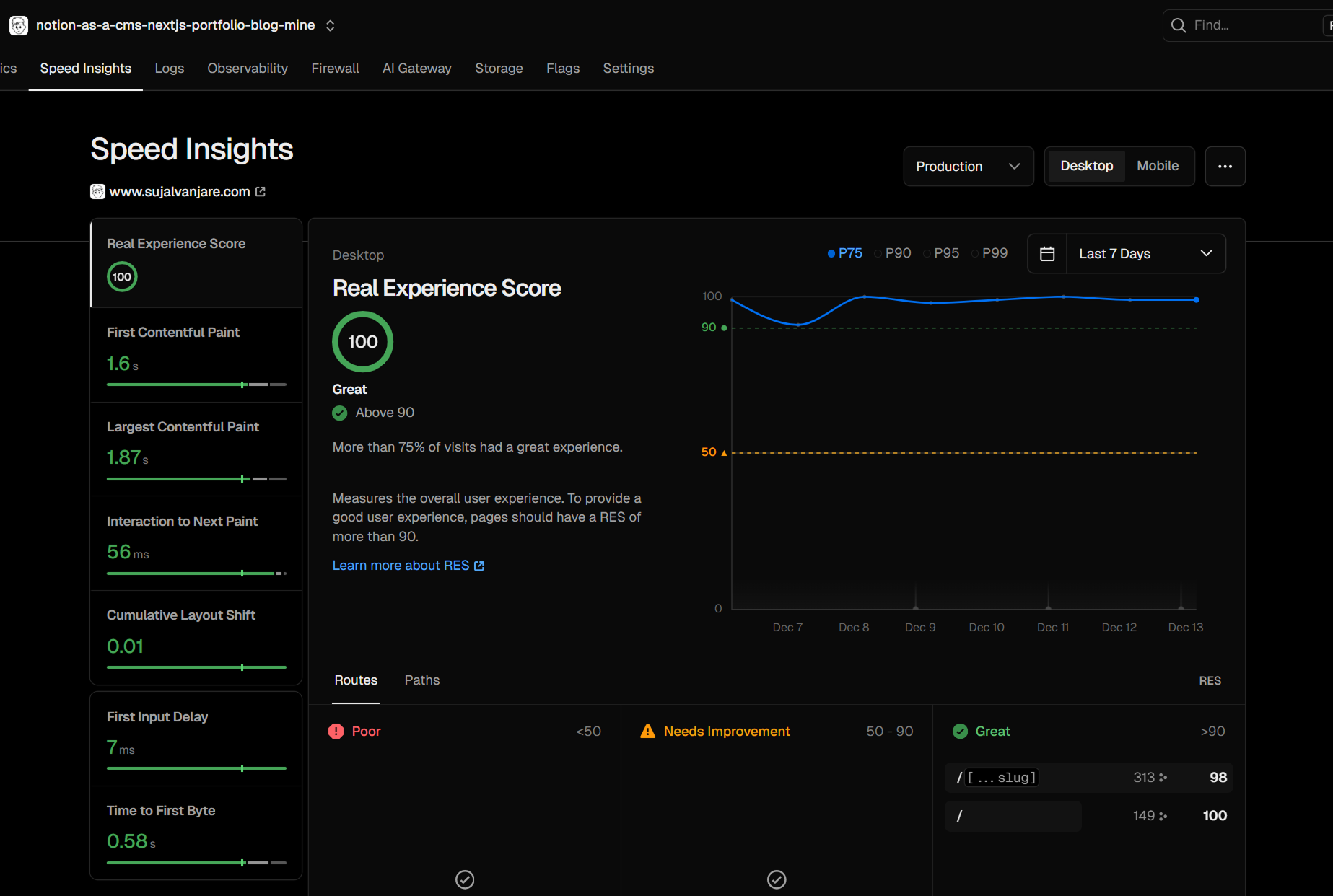Expand the project switcher chevron
The width and height of the screenshot is (1333, 896).
pyautogui.click(x=330, y=25)
